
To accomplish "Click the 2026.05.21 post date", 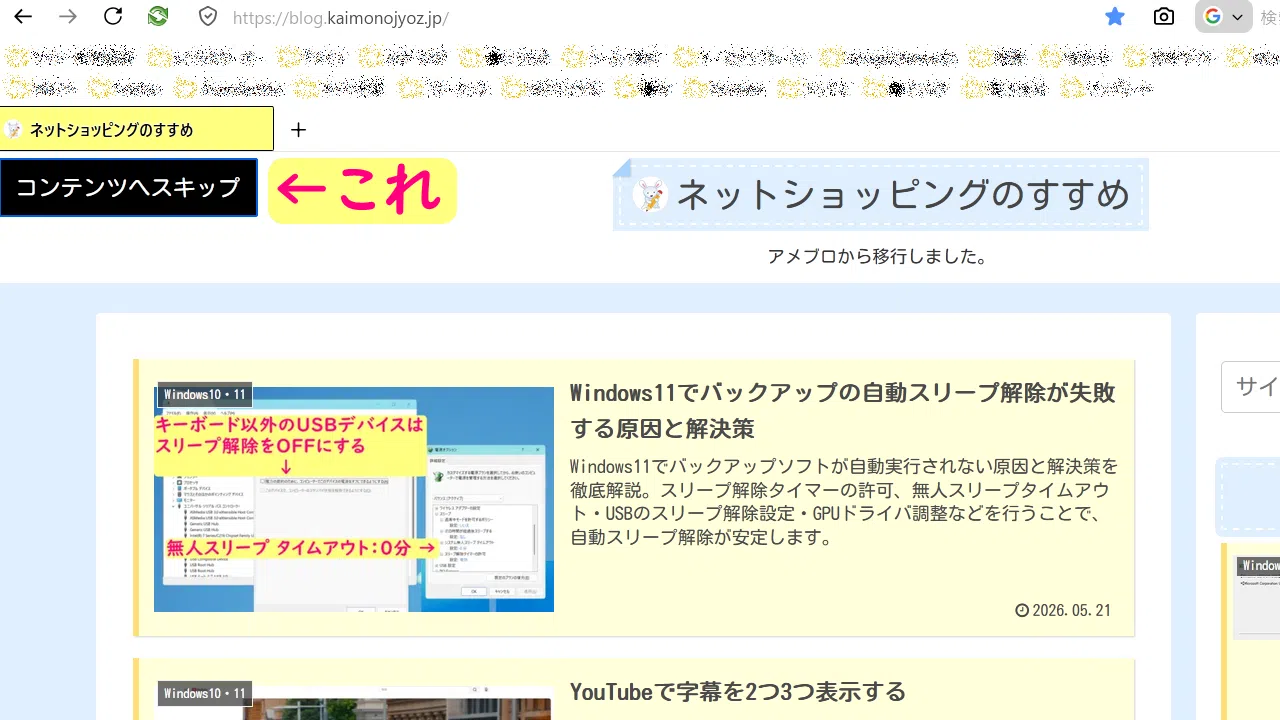I will point(1063,610).
